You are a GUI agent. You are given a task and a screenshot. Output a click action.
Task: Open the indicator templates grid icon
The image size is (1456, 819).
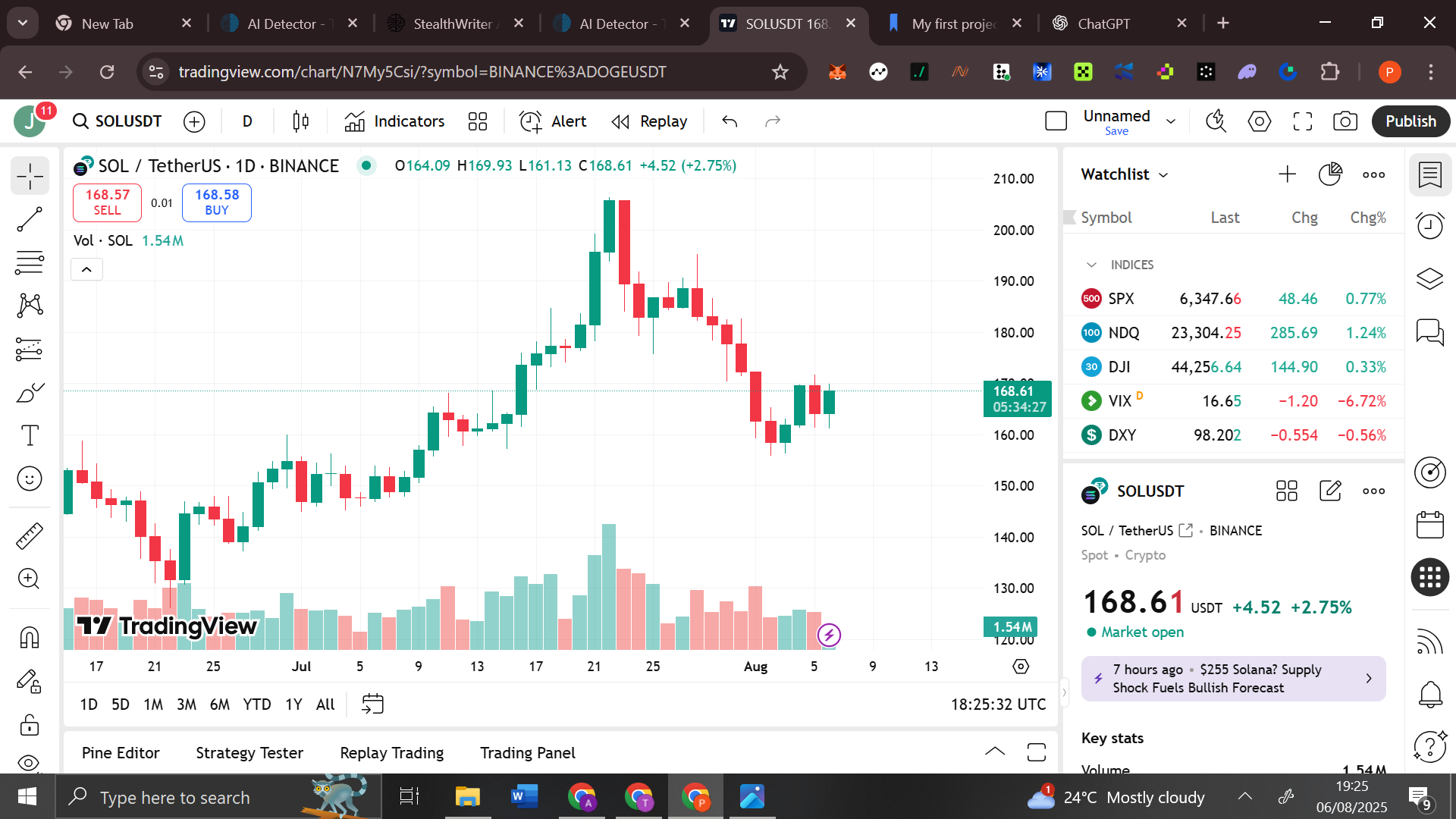(x=478, y=121)
